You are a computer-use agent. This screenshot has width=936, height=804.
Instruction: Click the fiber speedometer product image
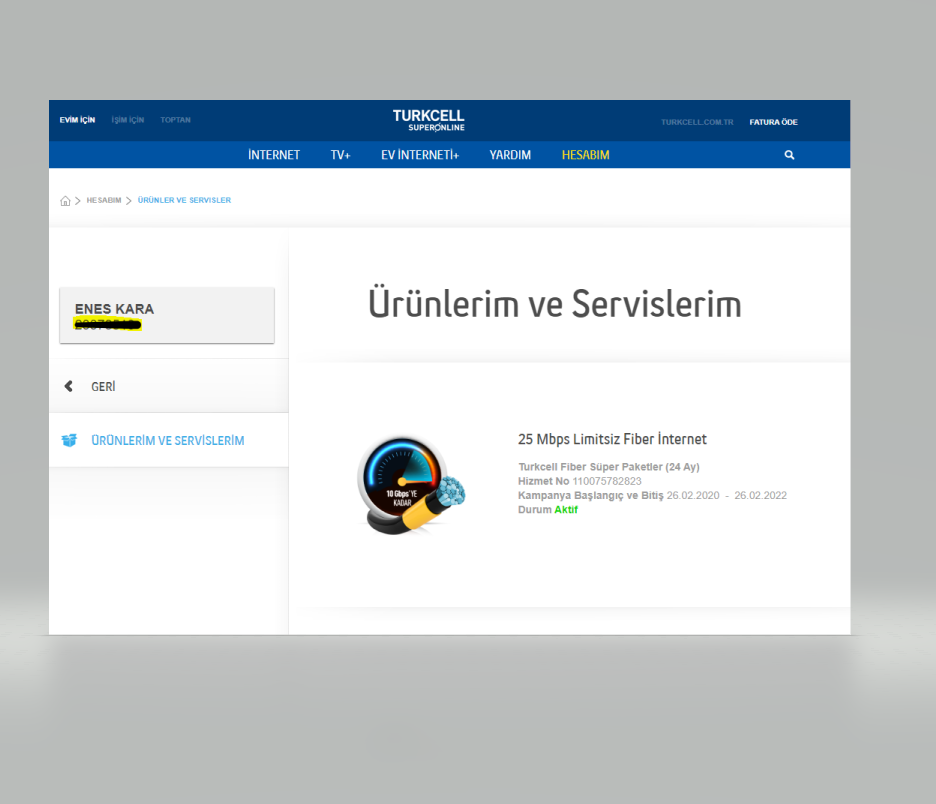tap(411, 485)
